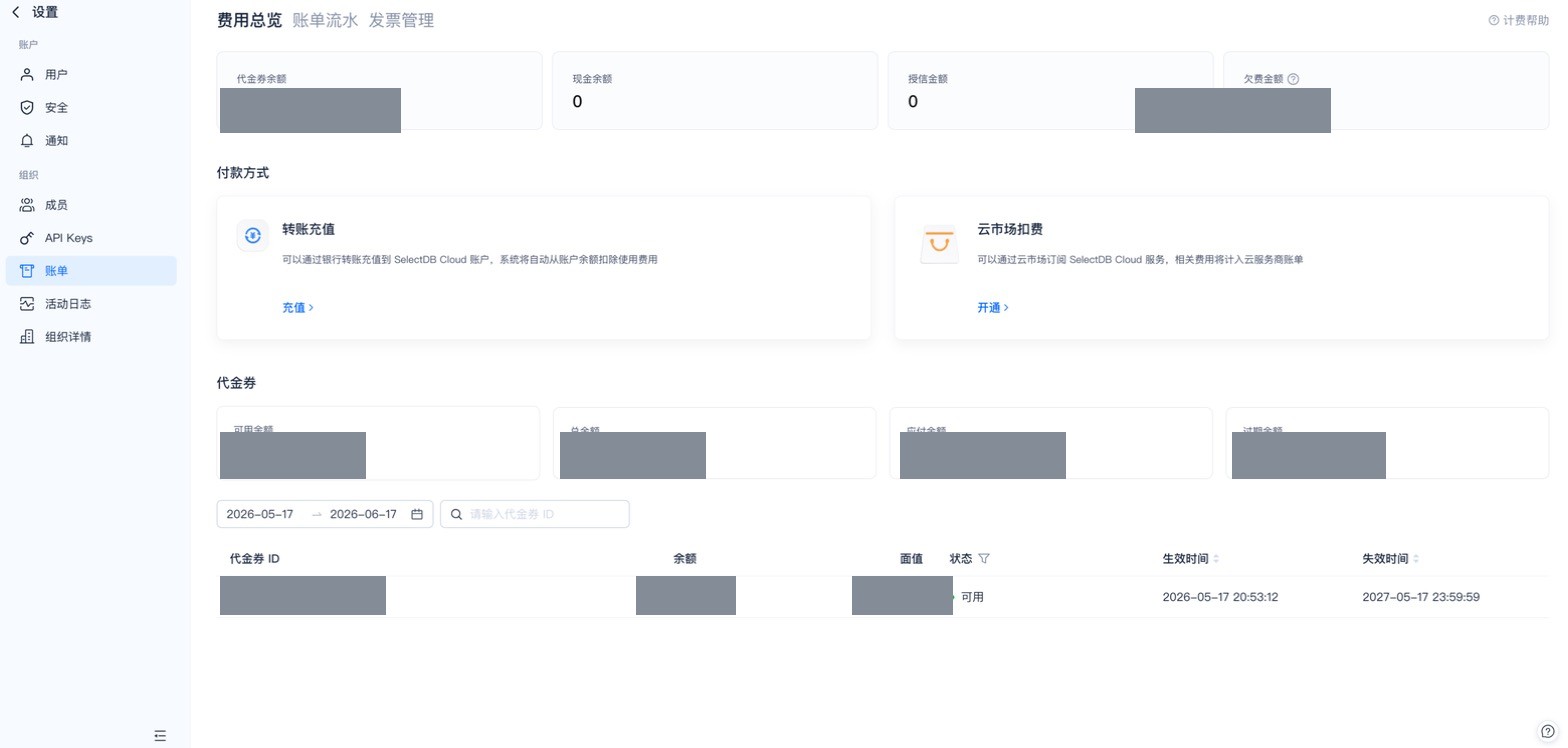The image size is (1568, 748).
Task: Click the help icon next to 欠费金额
Action: tap(1293, 79)
